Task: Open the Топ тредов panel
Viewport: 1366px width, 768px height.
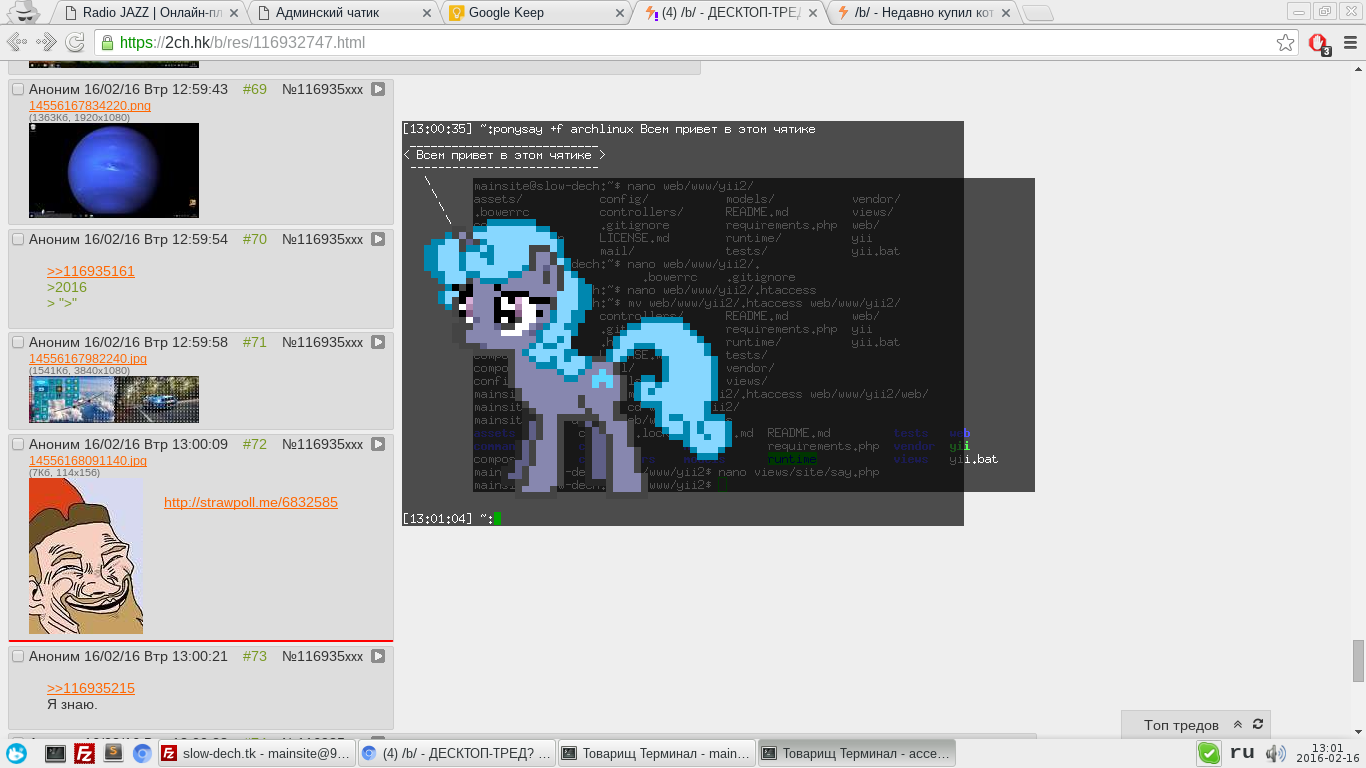Action: [x=1181, y=725]
